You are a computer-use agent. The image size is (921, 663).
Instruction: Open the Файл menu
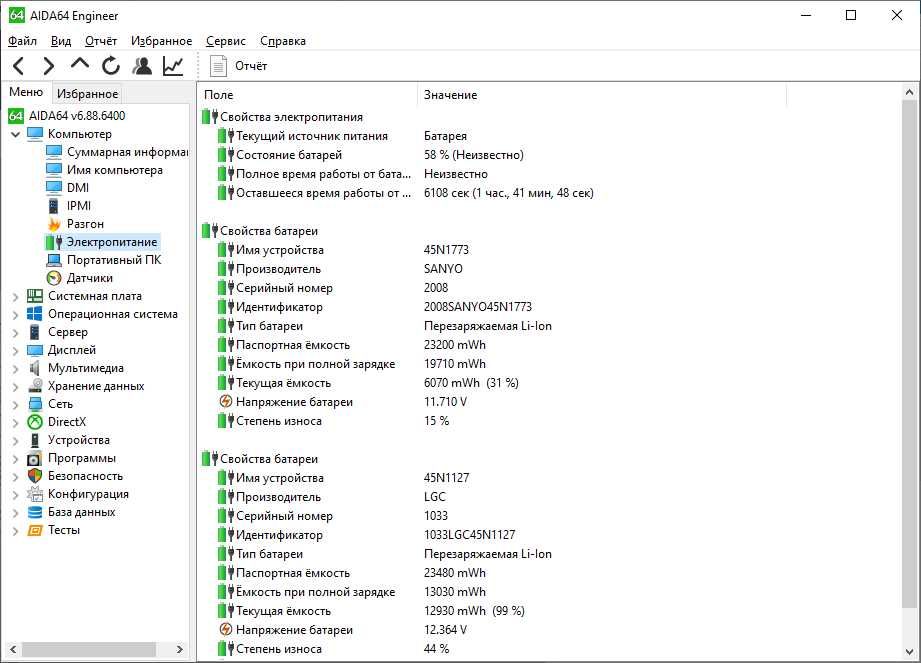click(22, 41)
